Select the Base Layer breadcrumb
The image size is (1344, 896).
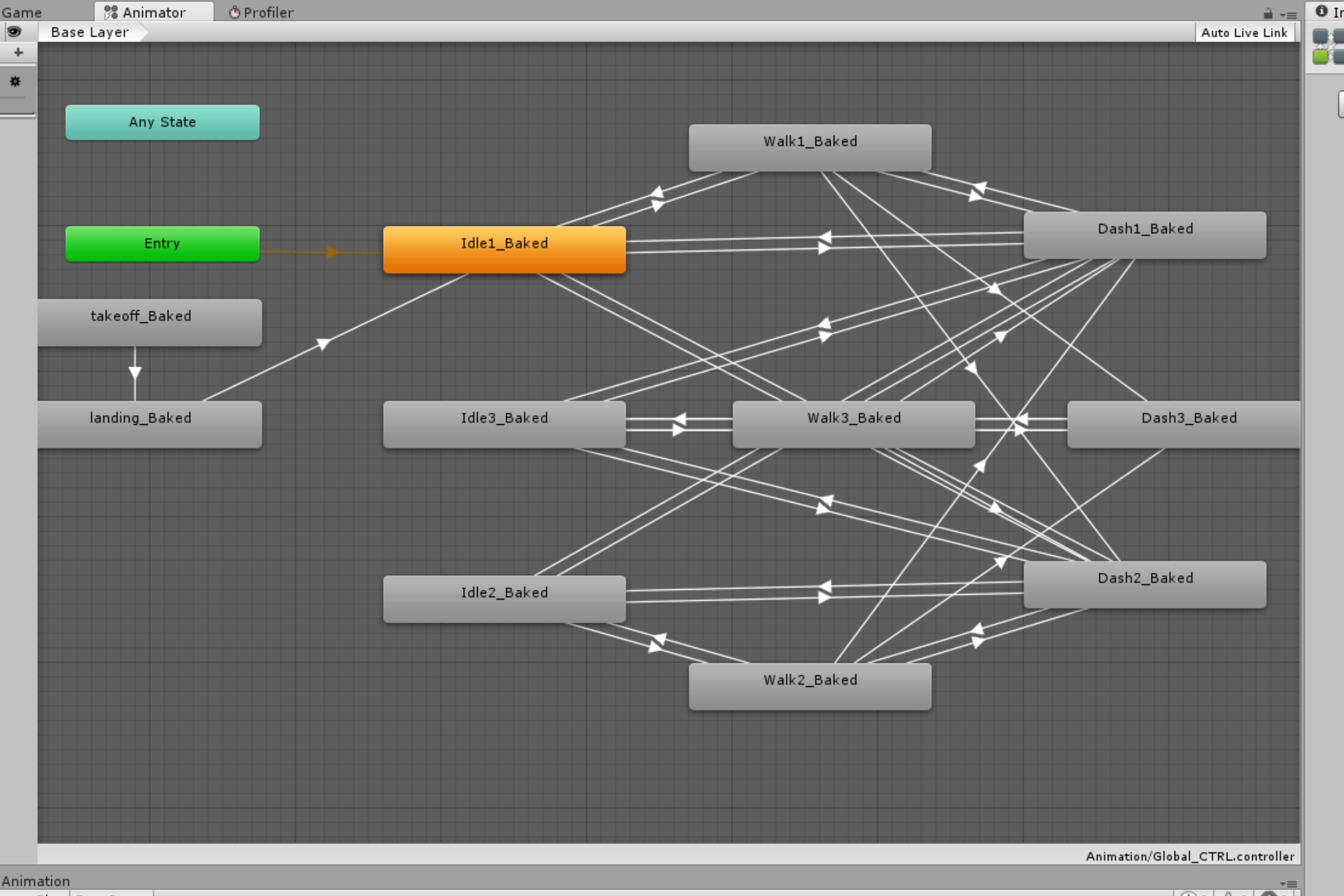coord(89,32)
